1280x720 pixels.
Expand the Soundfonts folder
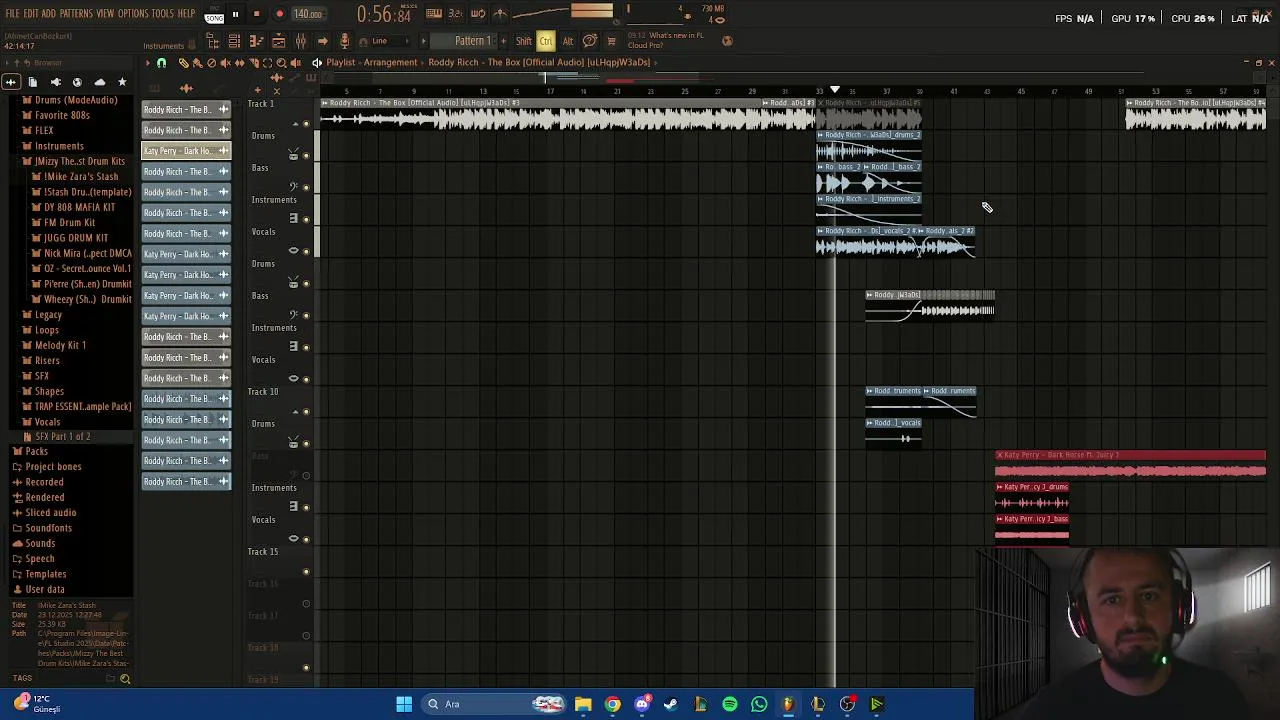click(48, 528)
